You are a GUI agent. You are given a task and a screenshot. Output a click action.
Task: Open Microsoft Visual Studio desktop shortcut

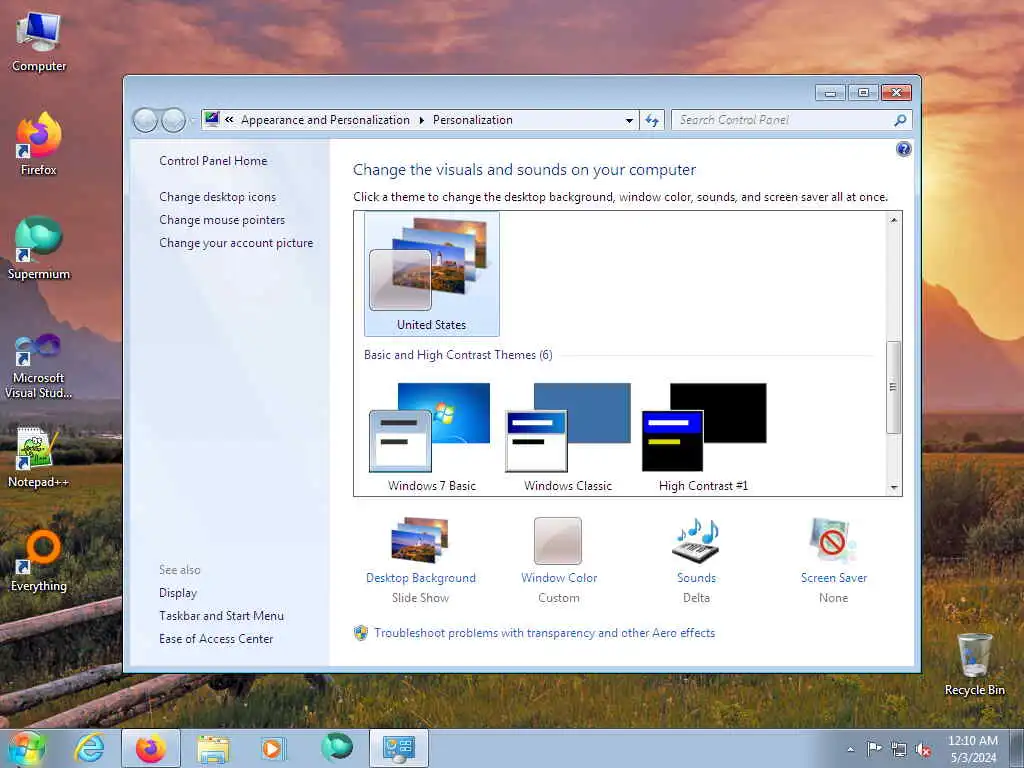[x=39, y=366]
